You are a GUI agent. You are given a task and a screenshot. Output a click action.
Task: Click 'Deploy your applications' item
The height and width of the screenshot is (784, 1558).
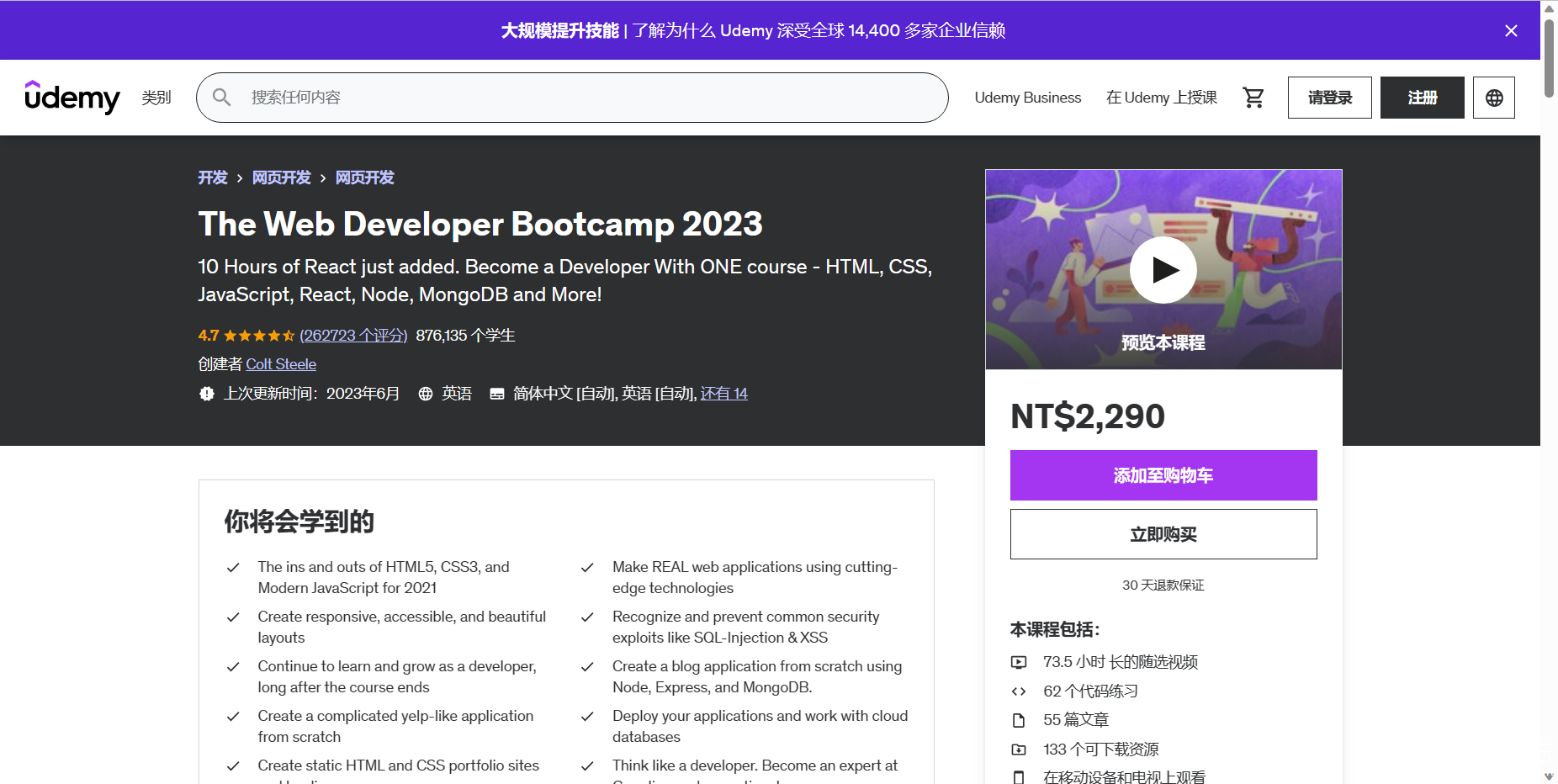point(760,726)
